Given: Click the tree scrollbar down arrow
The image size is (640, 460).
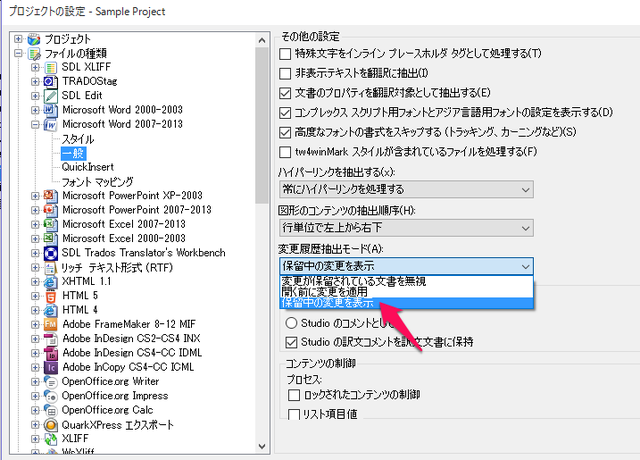Looking at the screenshot, I should point(262,447).
